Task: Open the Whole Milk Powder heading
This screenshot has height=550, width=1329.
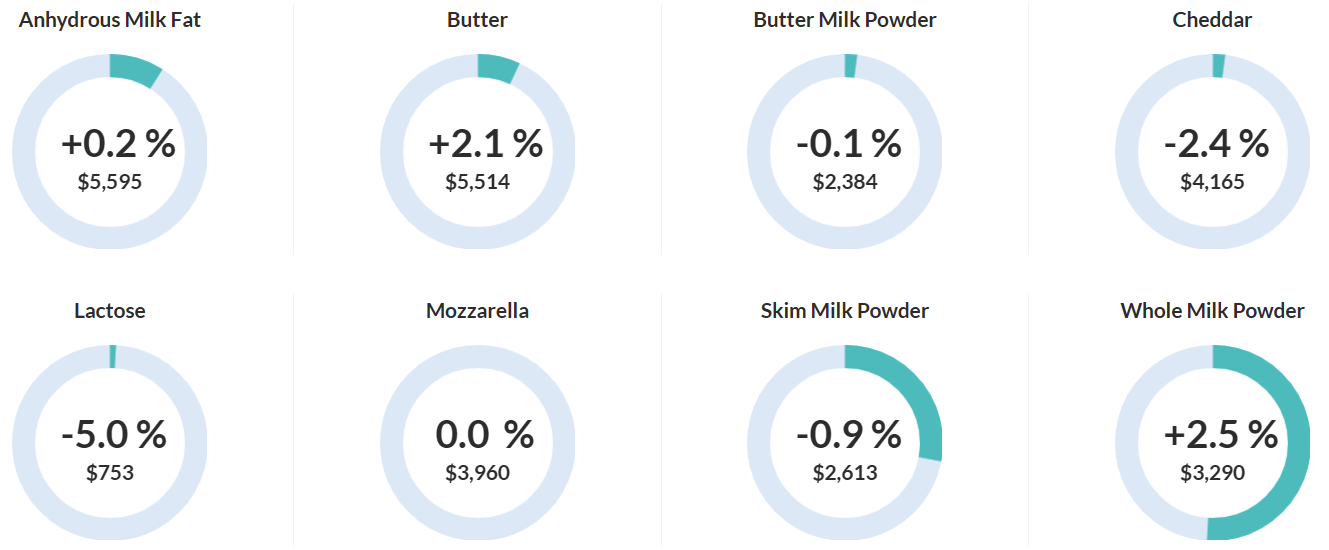Action: pos(1212,311)
